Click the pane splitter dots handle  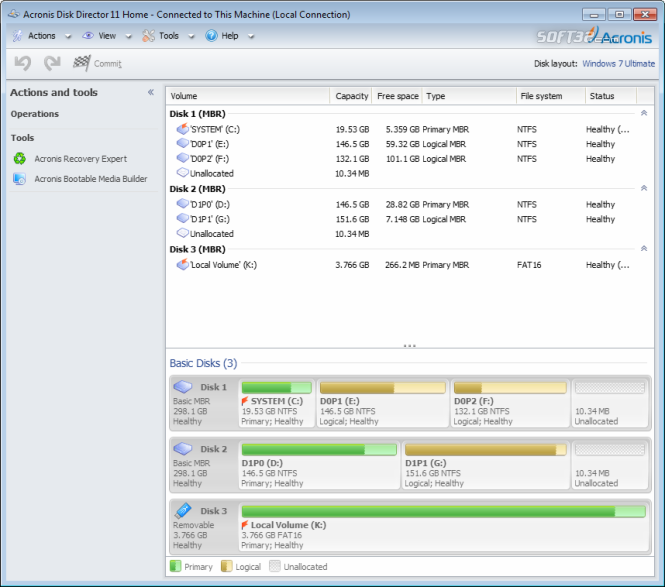coord(410,346)
